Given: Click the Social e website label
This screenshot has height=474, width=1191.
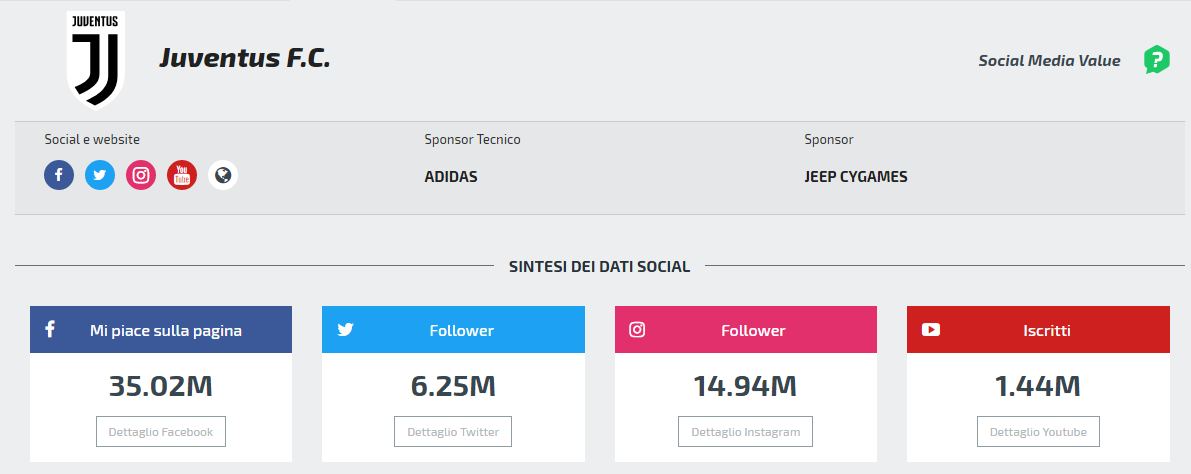Looking at the screenshot, I should pos(92,139).
